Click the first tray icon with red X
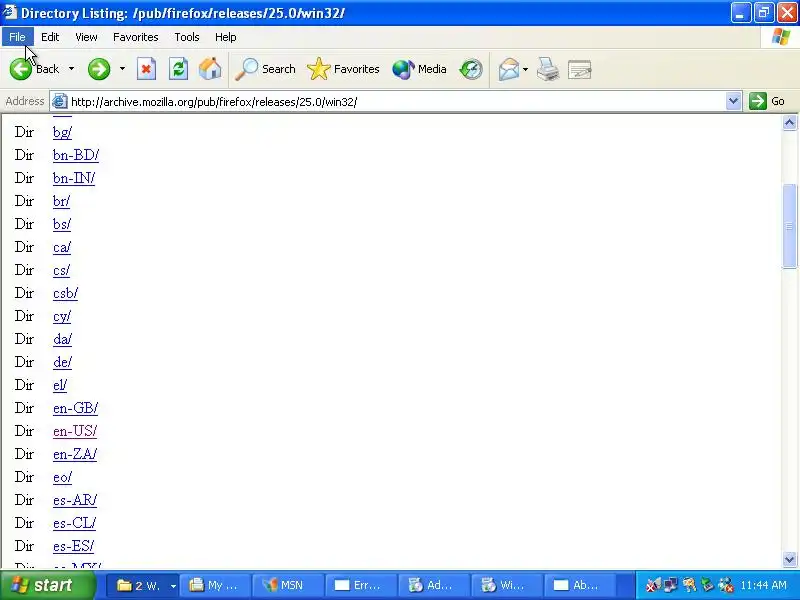This screenshot has height=600, width=800. coord(653,585)
